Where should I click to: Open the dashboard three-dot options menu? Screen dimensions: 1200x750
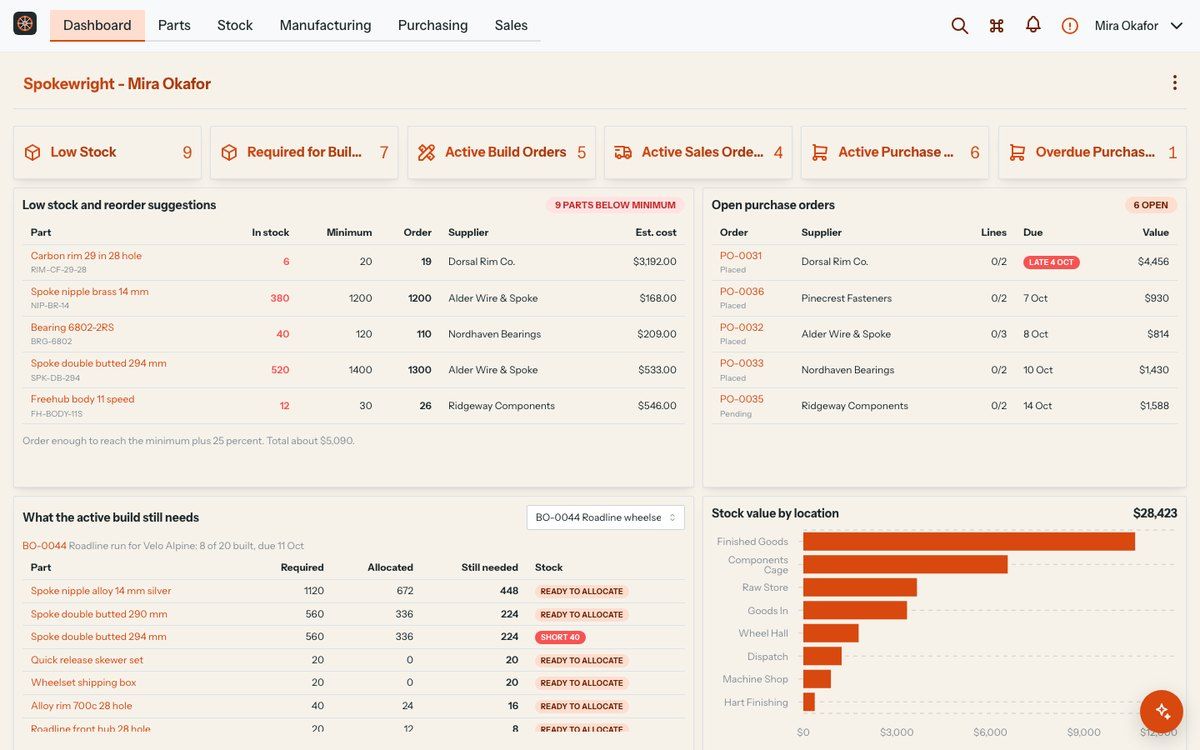(x=1175, y=83)
